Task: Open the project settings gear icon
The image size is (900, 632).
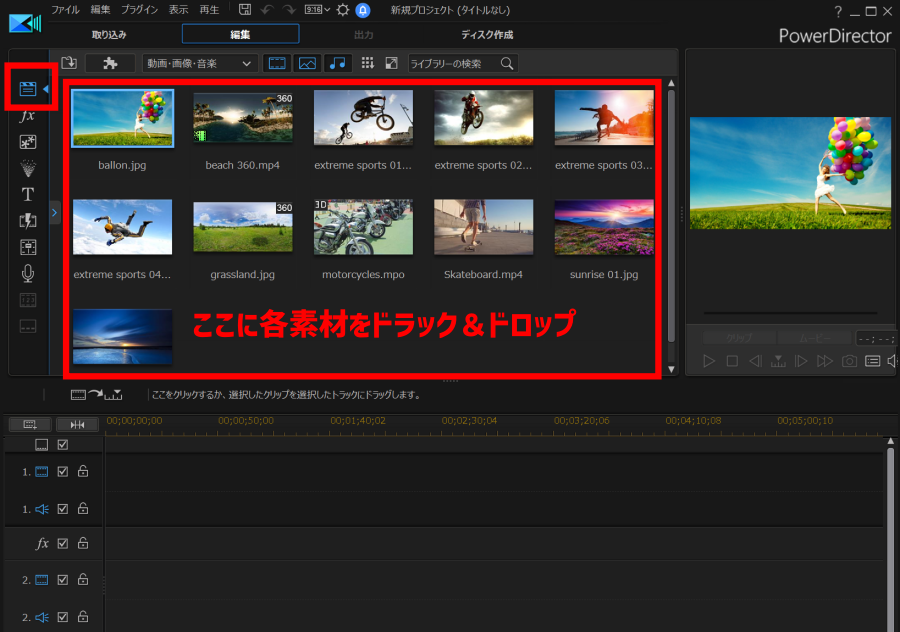Action: click(x=342, y=10)
